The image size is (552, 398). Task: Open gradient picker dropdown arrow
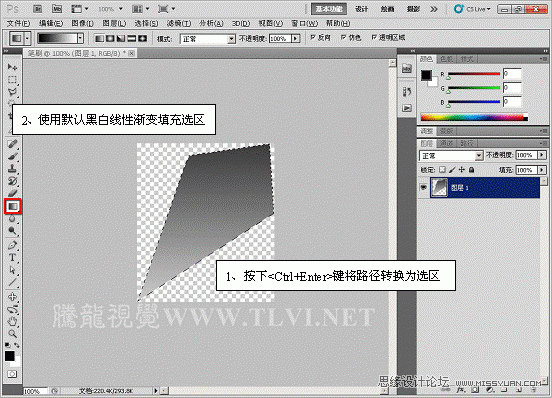pyautogui.click(x=80, y=38)
